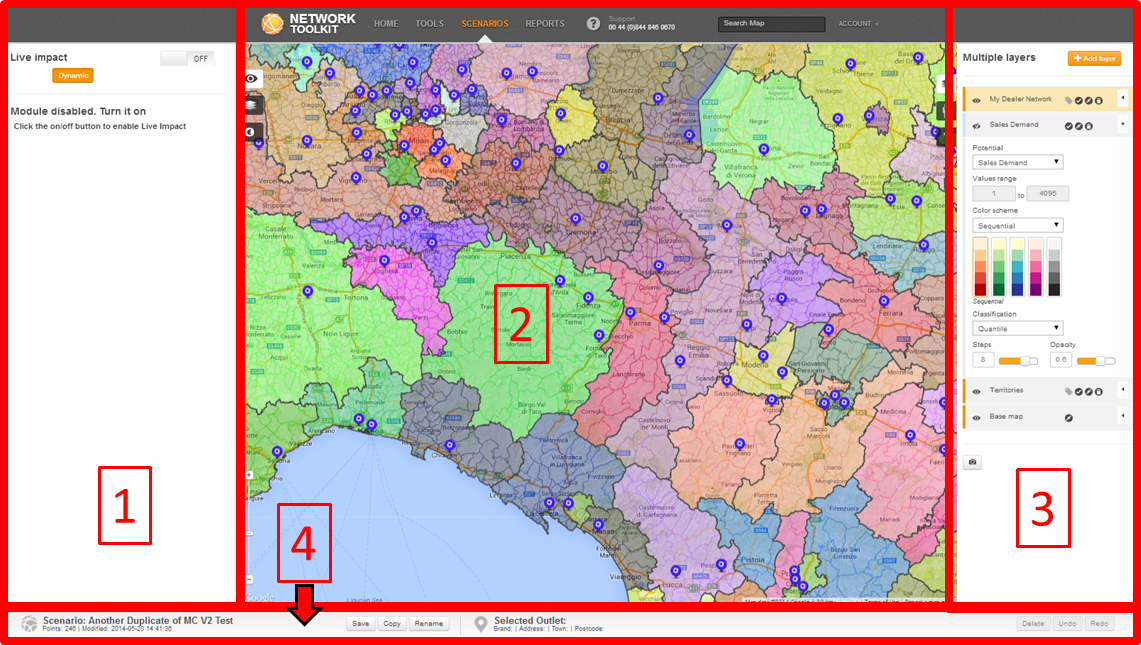
Task: Open the Classification Quantile dropdown
Action: coord(1017,328)
